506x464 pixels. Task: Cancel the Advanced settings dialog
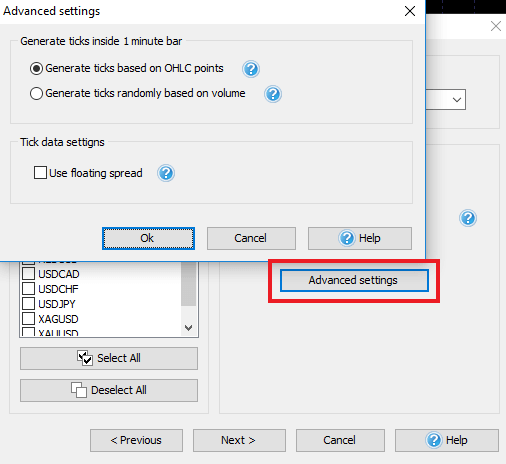[x=251, y=238]
